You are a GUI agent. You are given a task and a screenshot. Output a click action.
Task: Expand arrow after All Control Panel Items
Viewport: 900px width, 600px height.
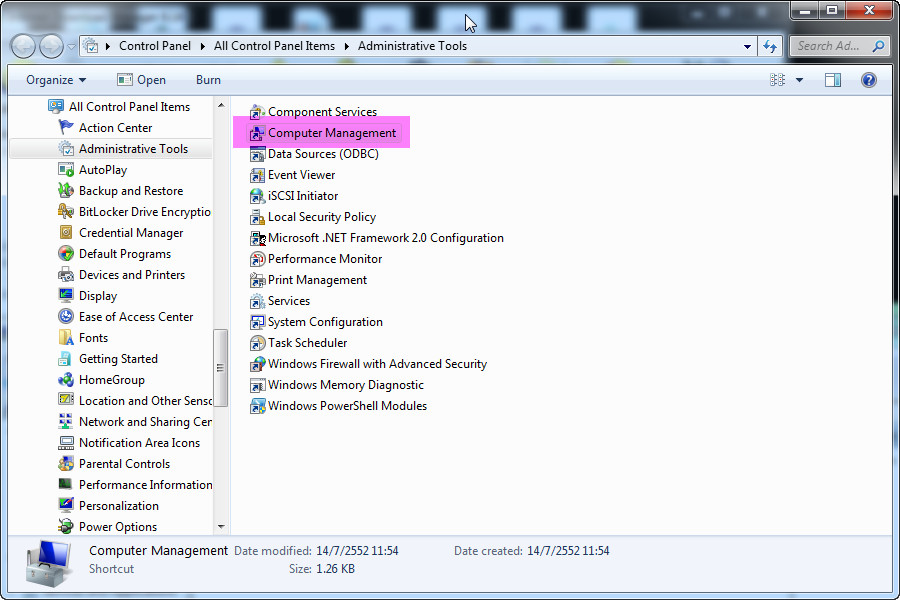347,47
